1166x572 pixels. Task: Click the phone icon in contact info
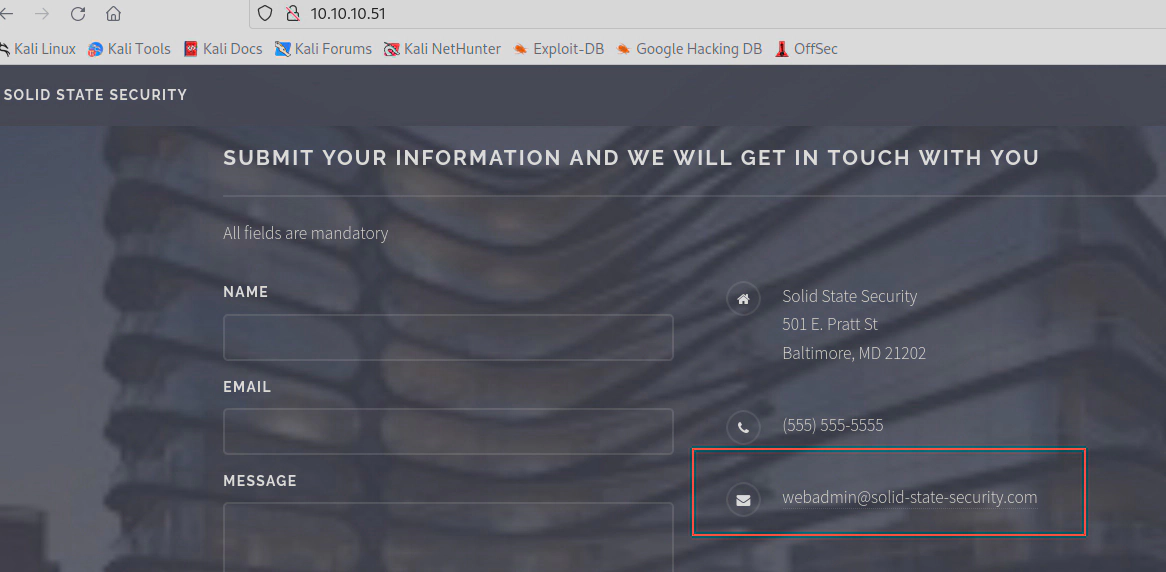pyautogui.click(x=742, y=427)
